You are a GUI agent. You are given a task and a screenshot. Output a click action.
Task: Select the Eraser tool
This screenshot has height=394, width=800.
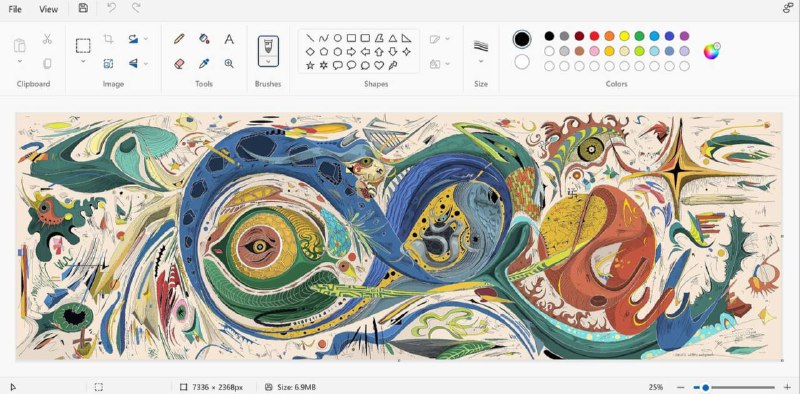[179, 63]
